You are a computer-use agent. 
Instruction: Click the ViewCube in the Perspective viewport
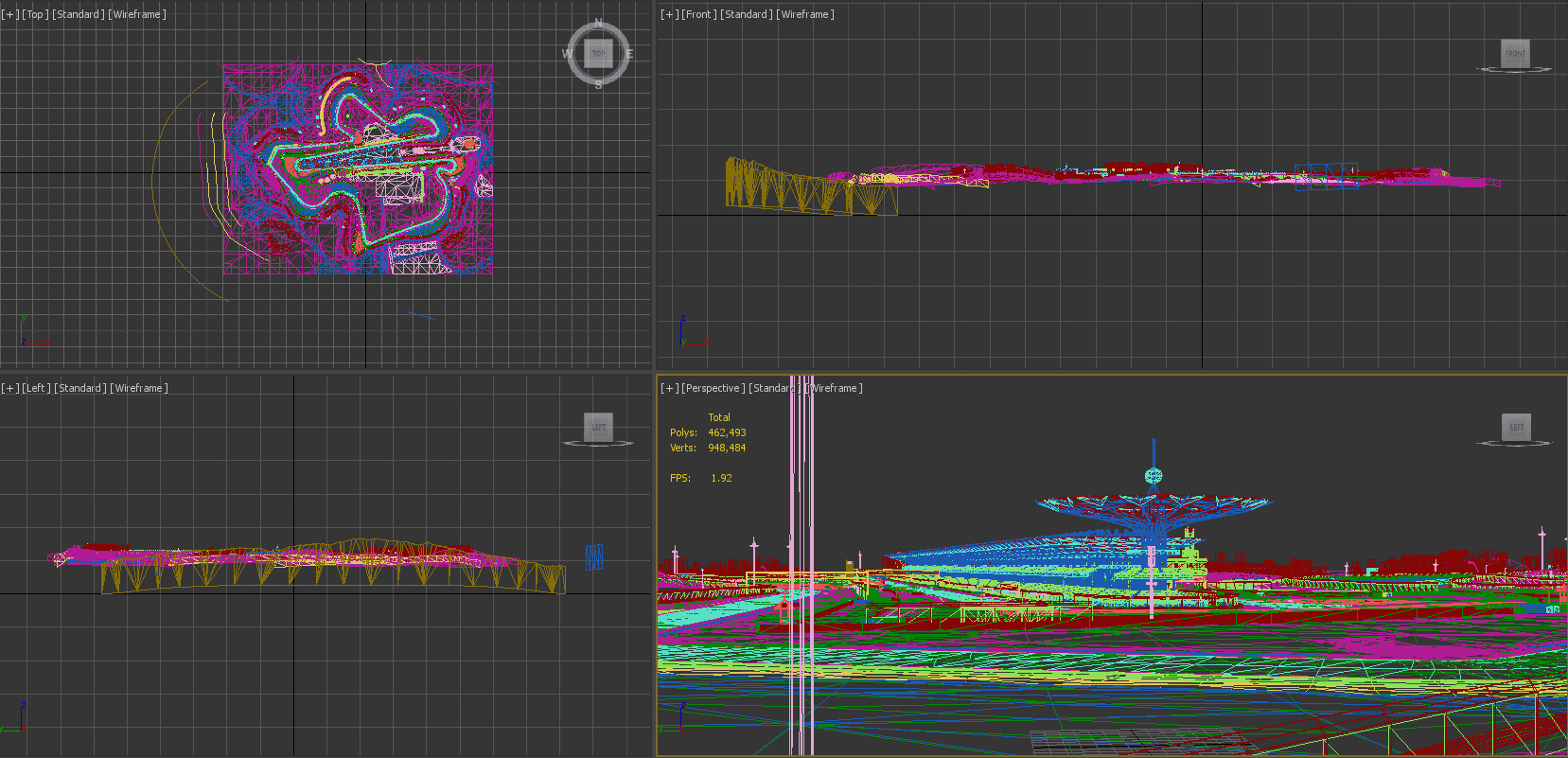point(1516,428)
